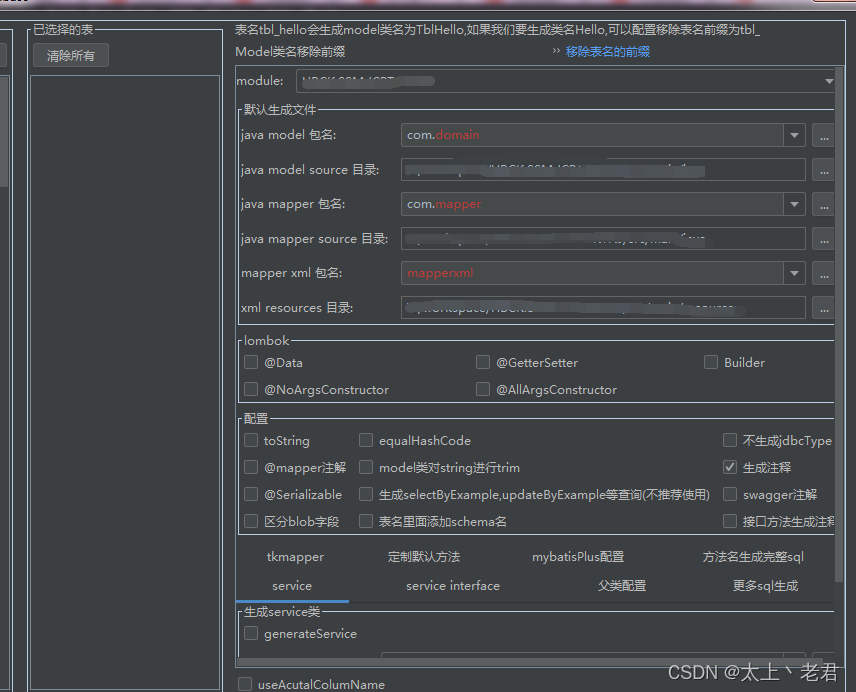Screen dimensions: 856x692
Task: Browse for java mapper package with ellipsis button
Action: [823, 204]
